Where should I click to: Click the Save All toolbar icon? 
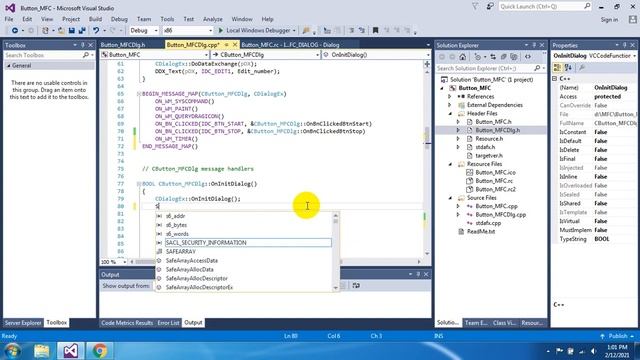point(82,31)
